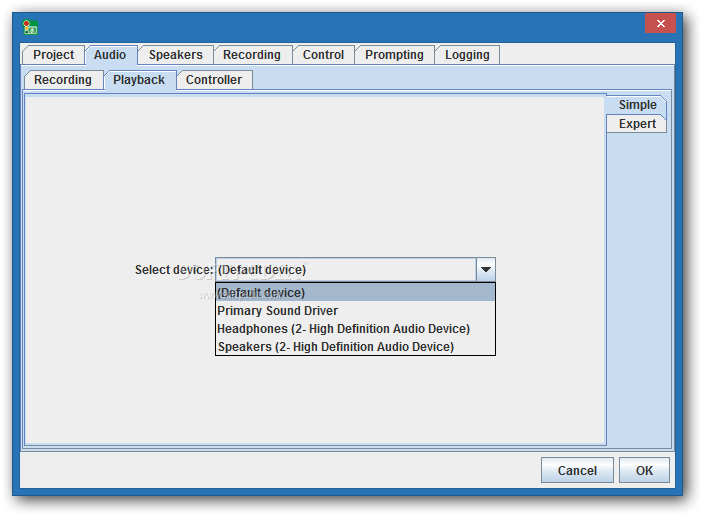Close the settings dialog window
The width and height of the screenshot is (703, 516).
click(x=660, y=23)
